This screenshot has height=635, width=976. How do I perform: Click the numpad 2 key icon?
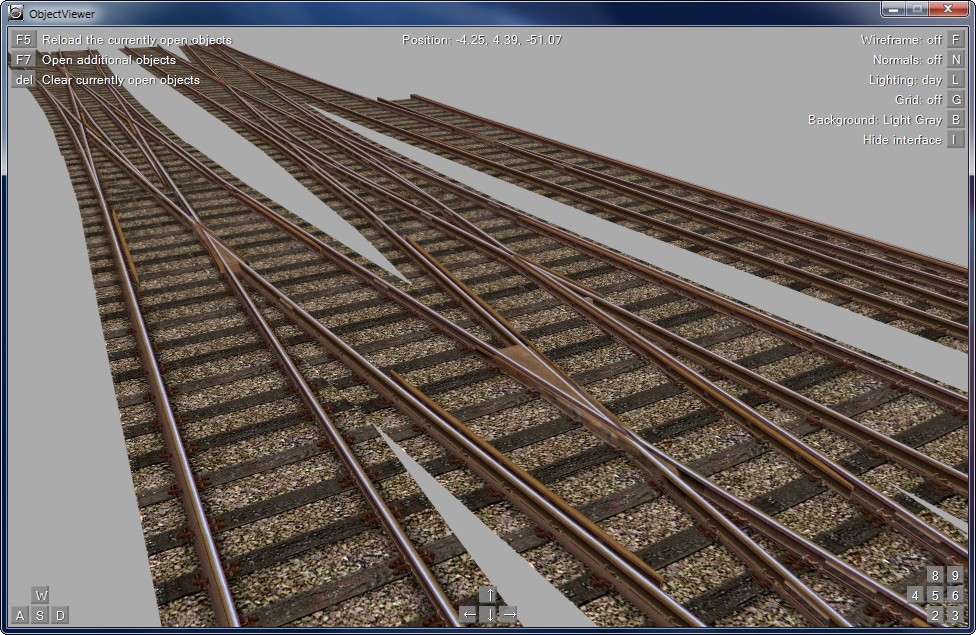click(x=935, y=615)
